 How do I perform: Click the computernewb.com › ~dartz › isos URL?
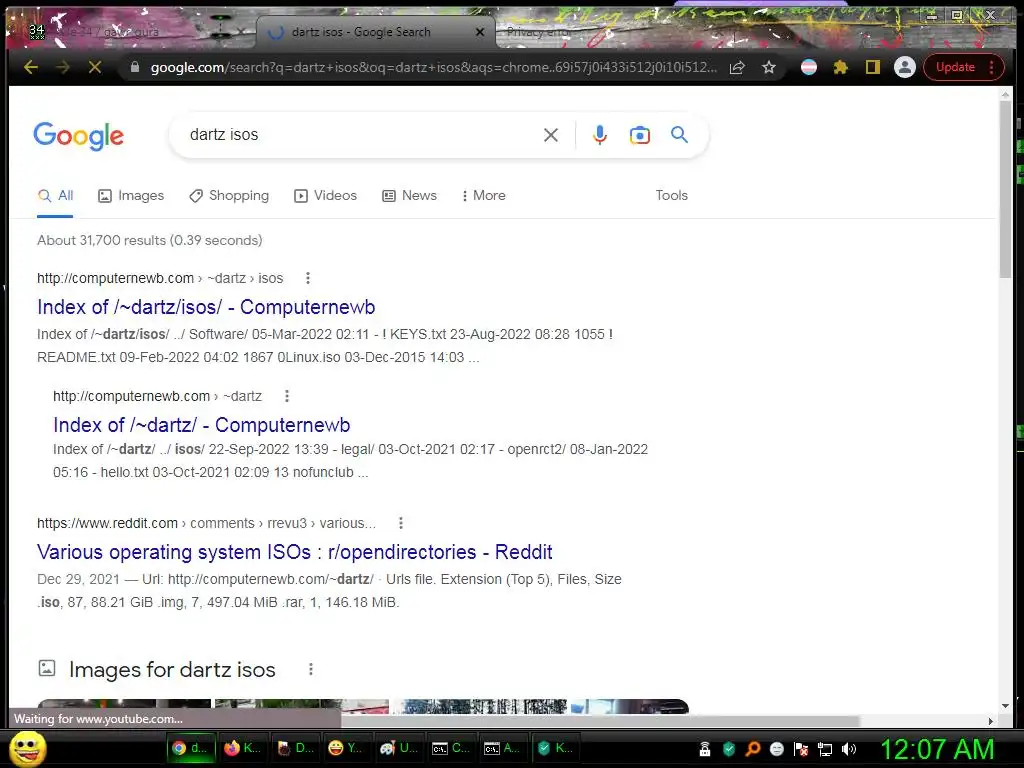160,278
